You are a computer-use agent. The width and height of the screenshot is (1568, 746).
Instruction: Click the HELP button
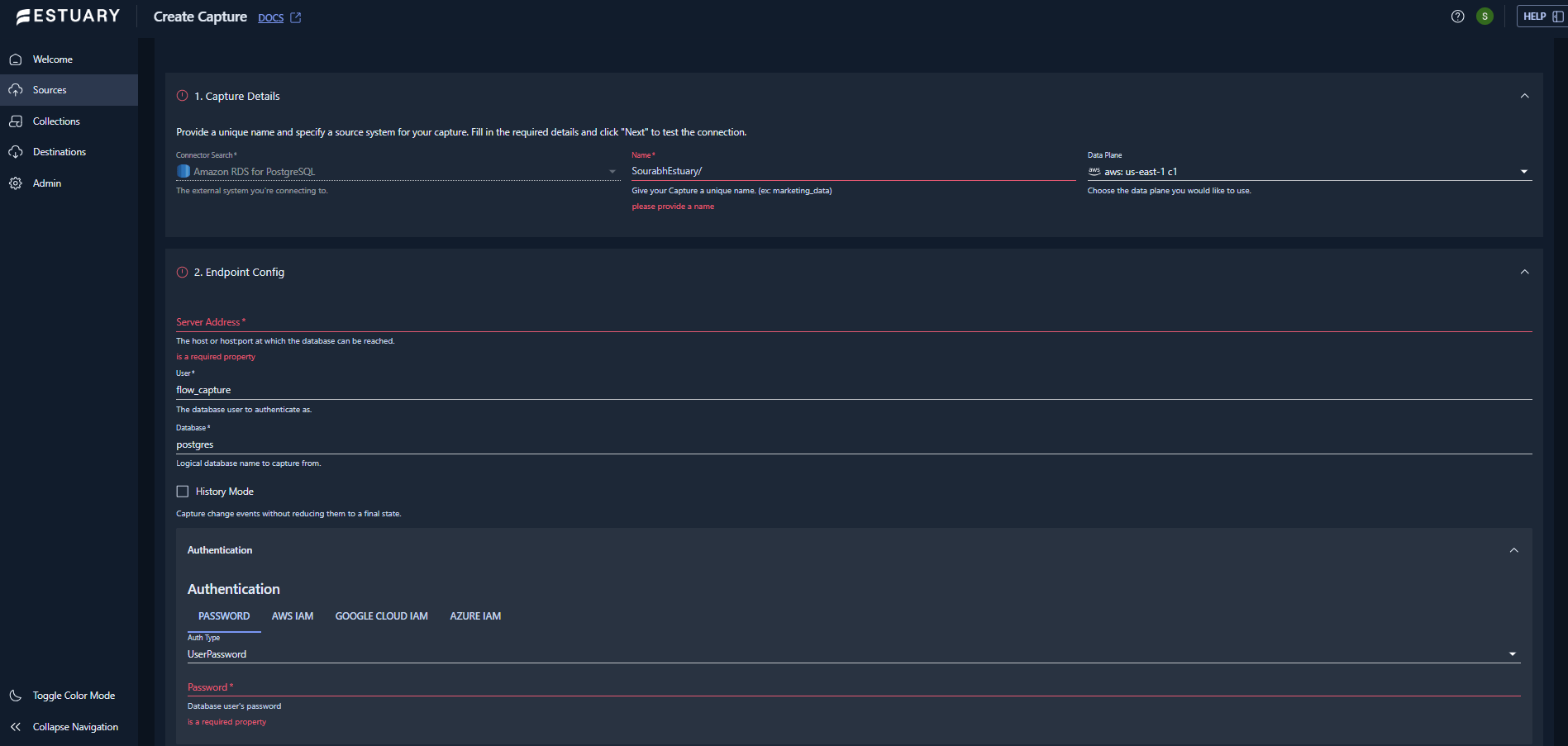tap(1541, 17)
